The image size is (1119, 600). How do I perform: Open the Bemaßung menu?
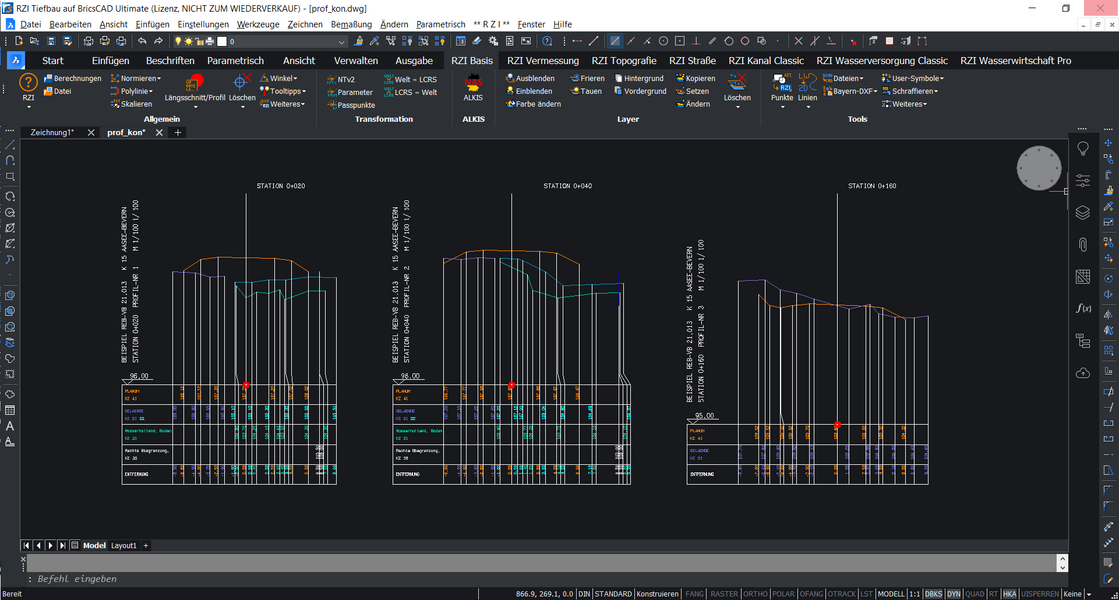[351, 24]
